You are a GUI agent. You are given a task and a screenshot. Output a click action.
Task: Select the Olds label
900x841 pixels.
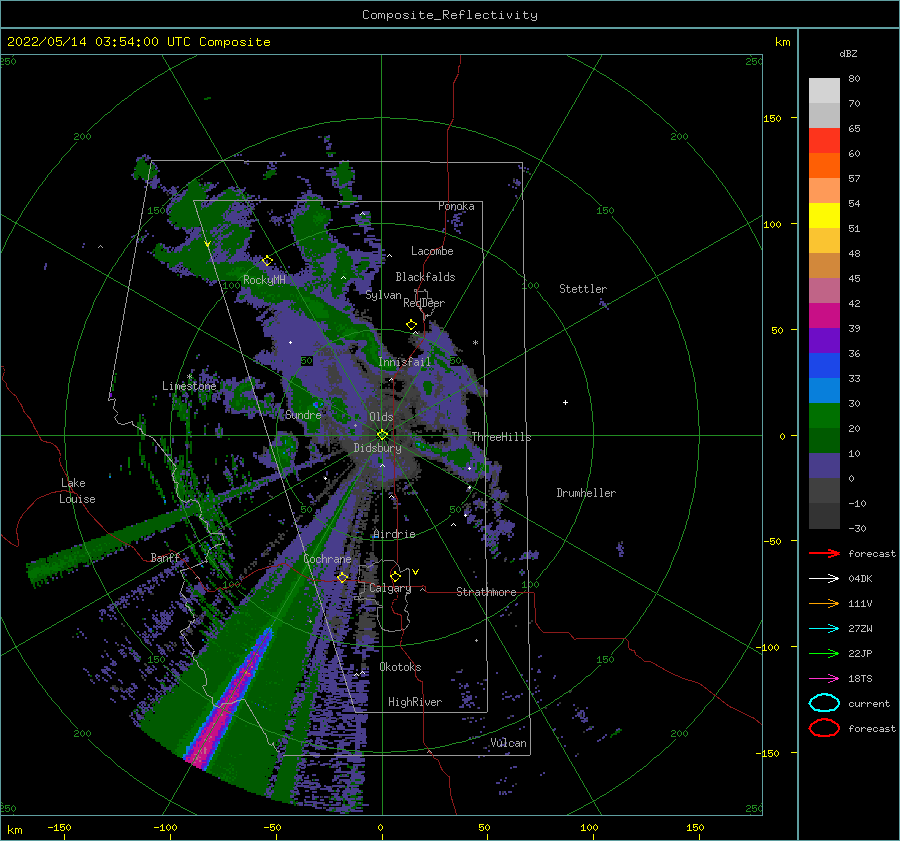[381, 417]
